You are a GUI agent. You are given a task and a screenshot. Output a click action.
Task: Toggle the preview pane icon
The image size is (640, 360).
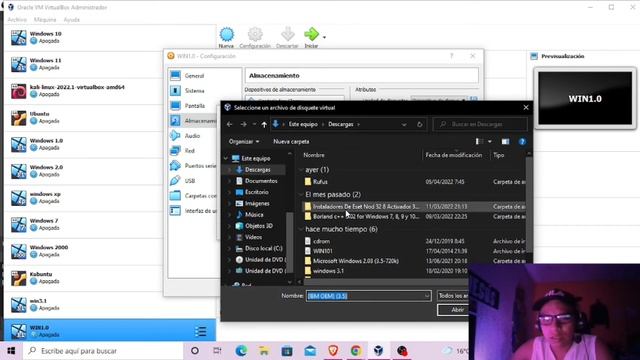505,142
